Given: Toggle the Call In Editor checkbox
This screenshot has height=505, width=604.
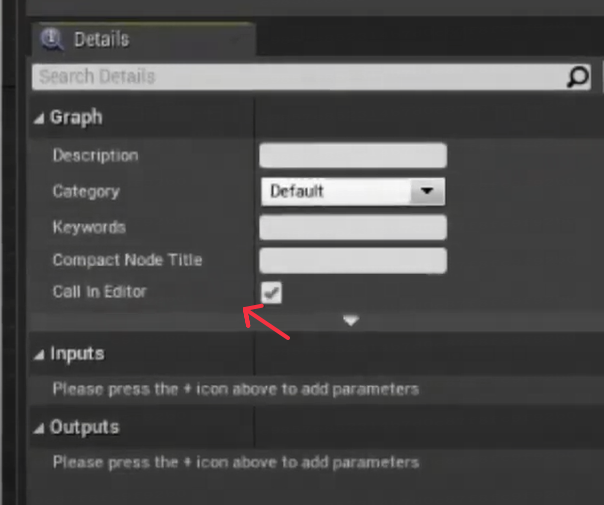Looking at the screenshot, I should click(272, 293).
